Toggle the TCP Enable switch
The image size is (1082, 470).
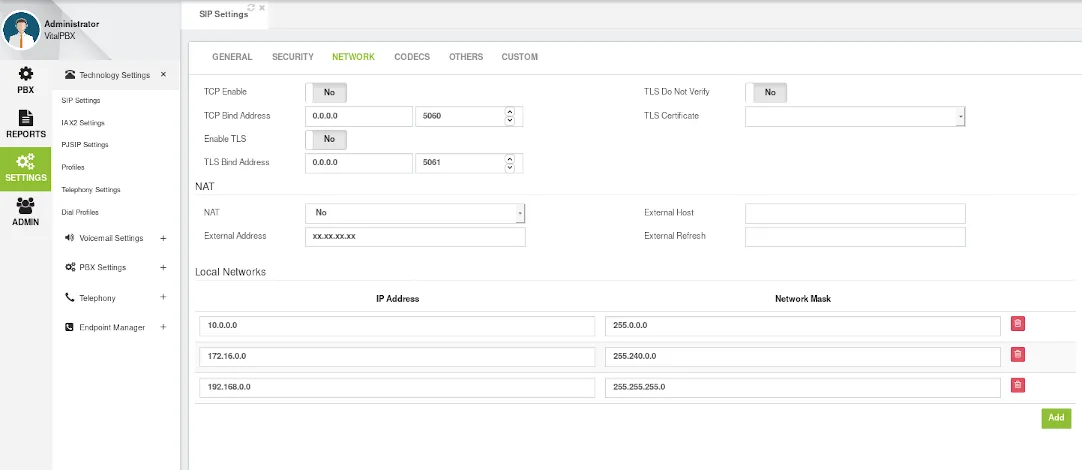[x=326, y=92]
